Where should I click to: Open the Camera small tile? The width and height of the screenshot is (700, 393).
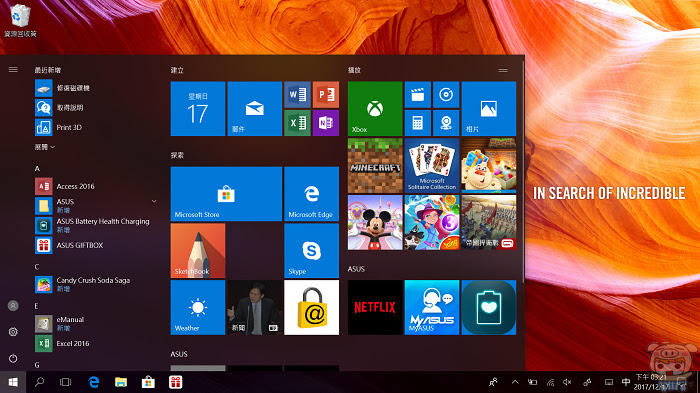coord(446,122)
